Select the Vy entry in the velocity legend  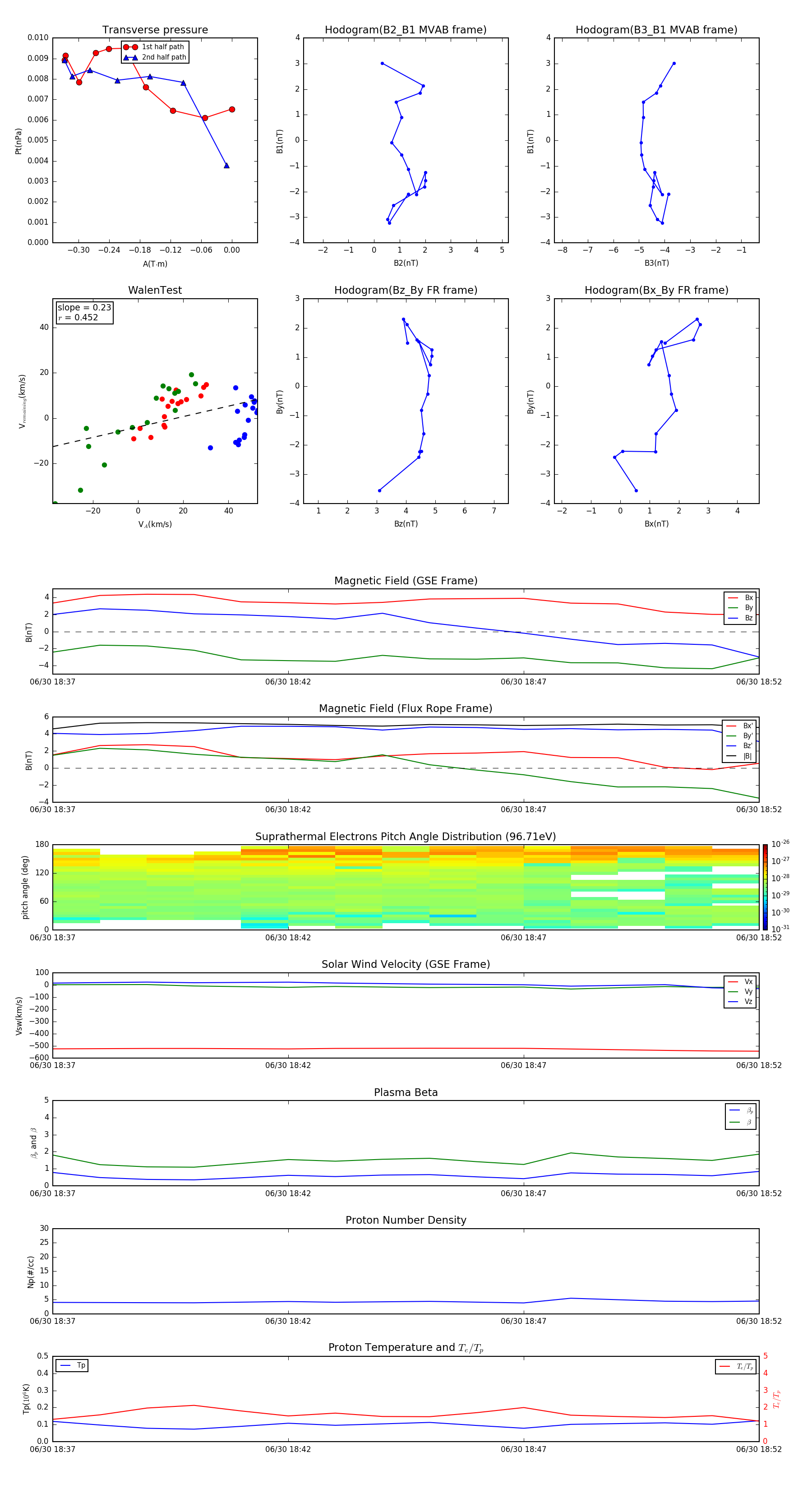[740, 991]
